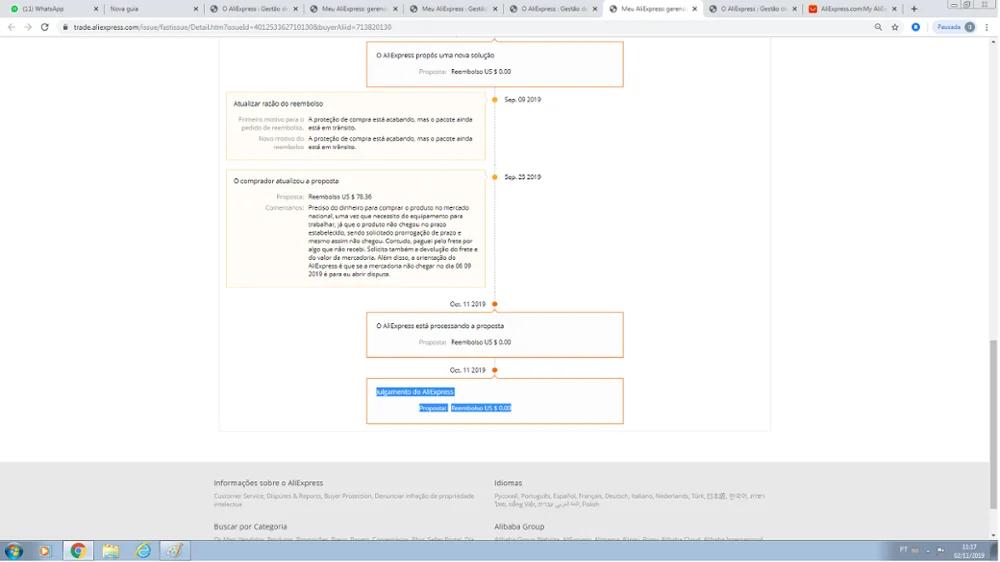Switch language to Español in footer
This screenshot has height=562, width=1000.
[564, 496]
